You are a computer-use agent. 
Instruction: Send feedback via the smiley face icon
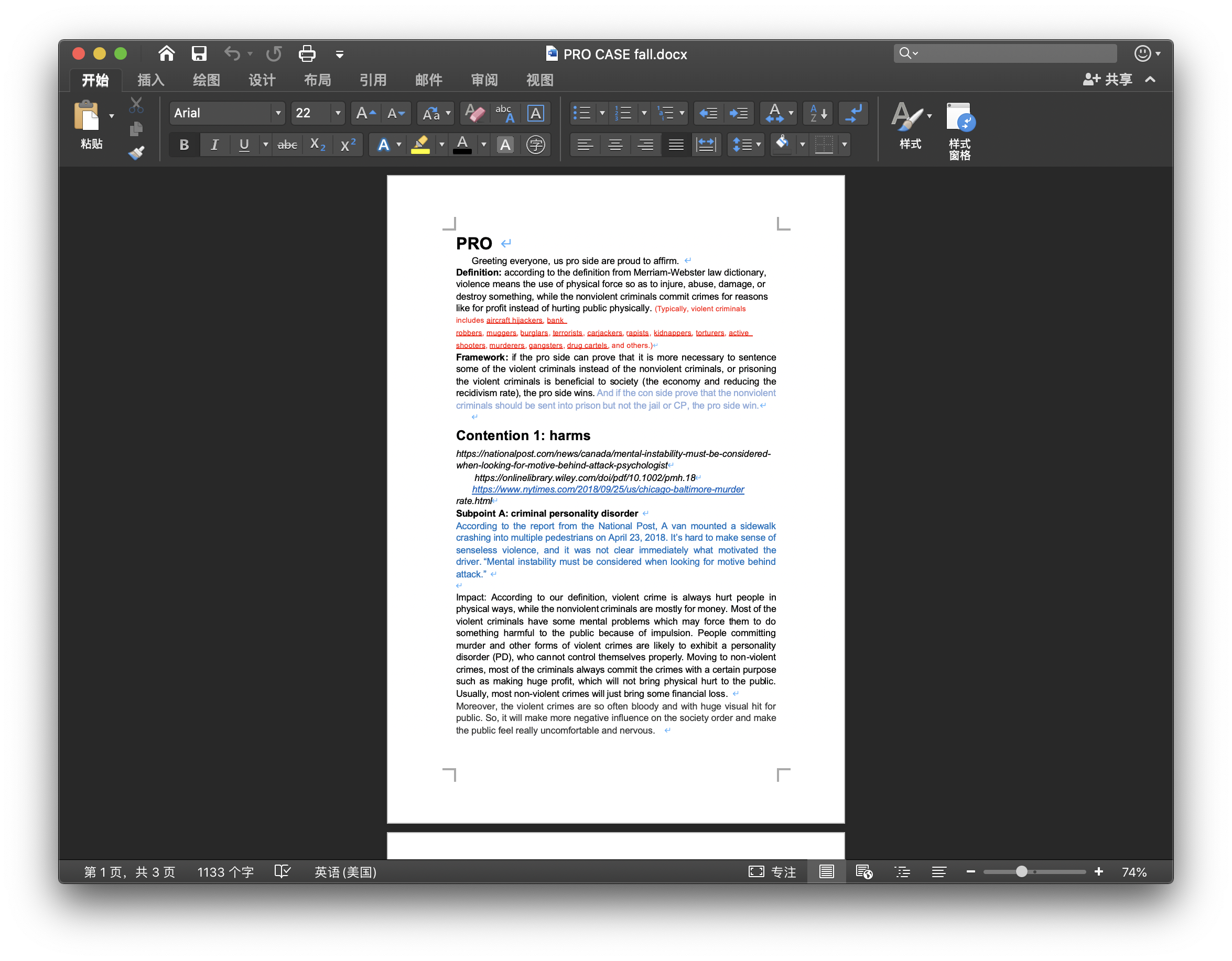1143,53
